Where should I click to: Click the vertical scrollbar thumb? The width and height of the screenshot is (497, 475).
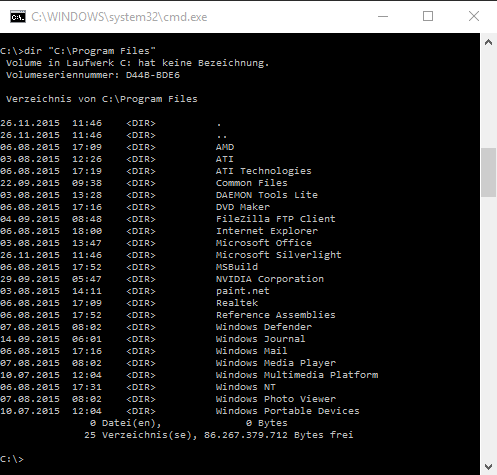click(x=489, y=172)
